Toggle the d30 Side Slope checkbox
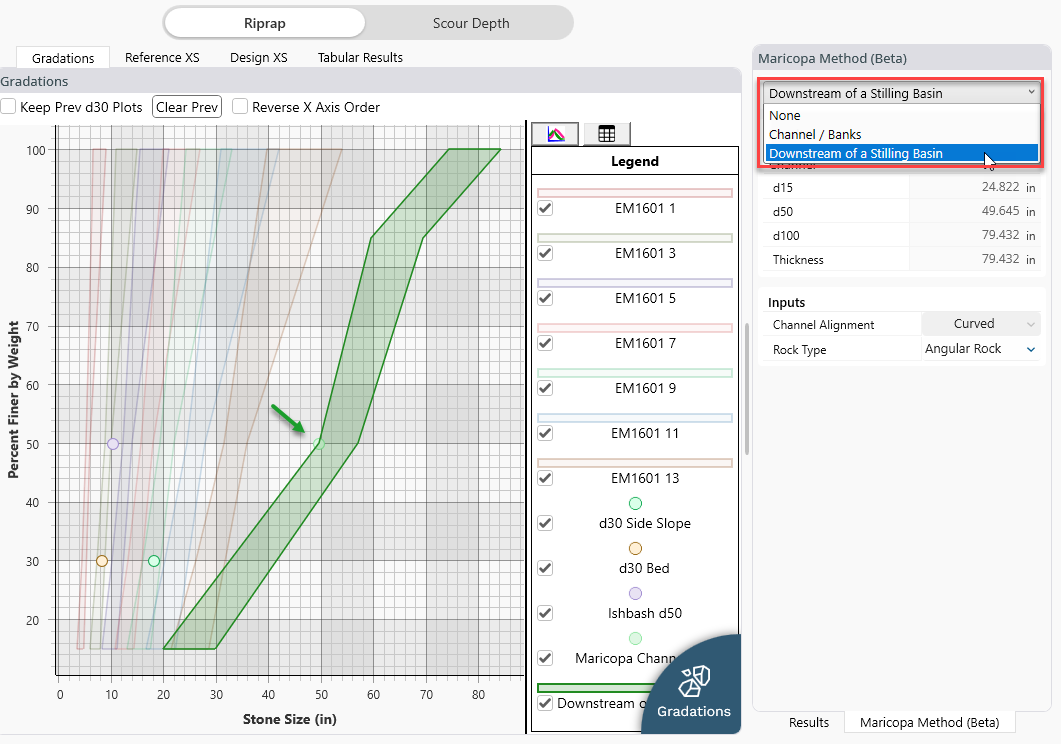1061x744 pixels. click(545, 523)
